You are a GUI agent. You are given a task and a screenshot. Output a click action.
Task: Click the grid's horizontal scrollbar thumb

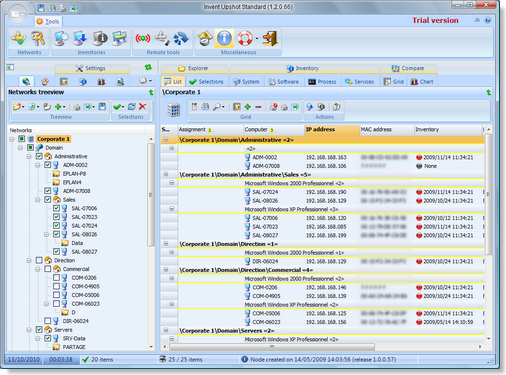coord(272,347)
